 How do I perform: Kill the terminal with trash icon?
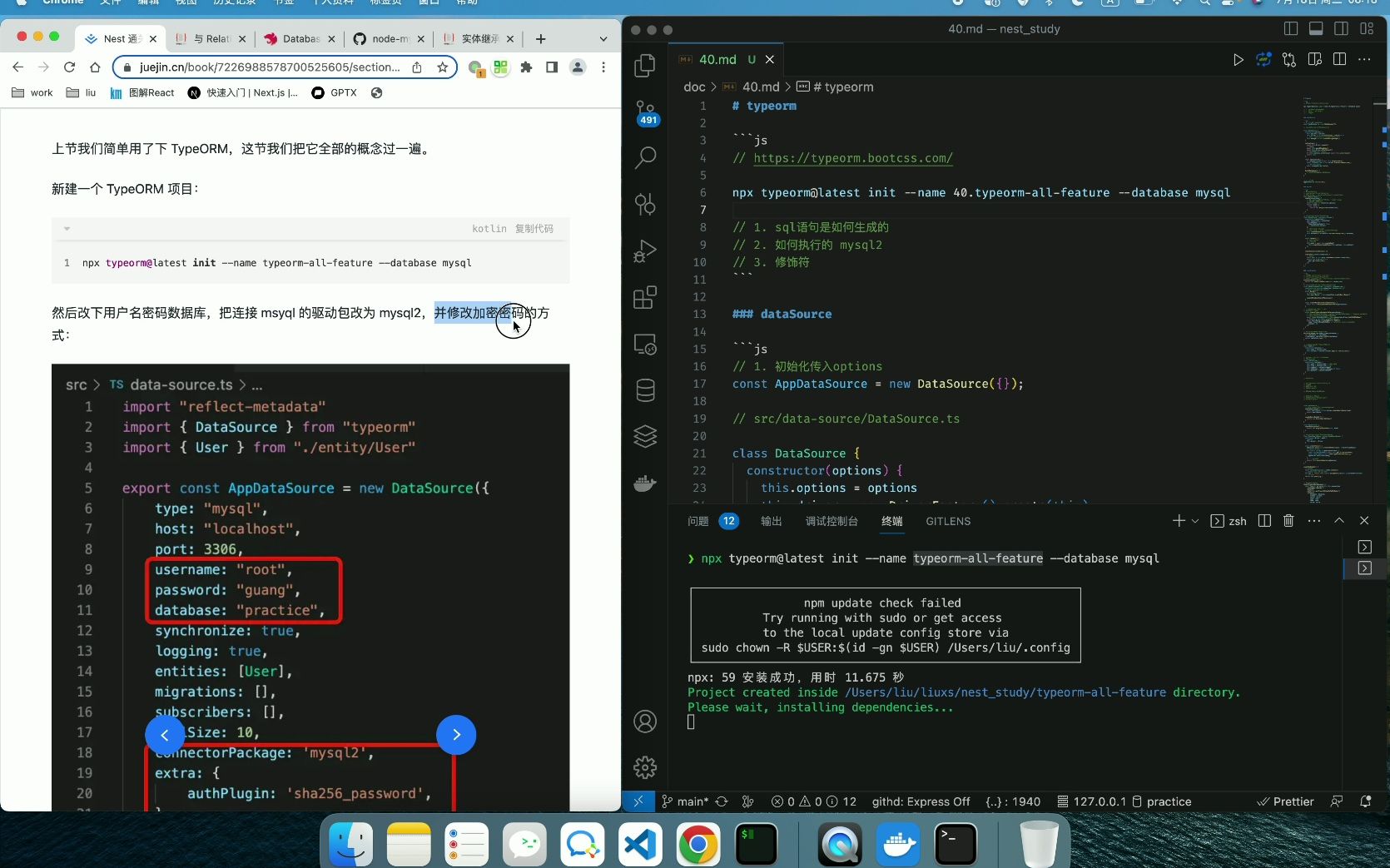tap(1288, 521)
